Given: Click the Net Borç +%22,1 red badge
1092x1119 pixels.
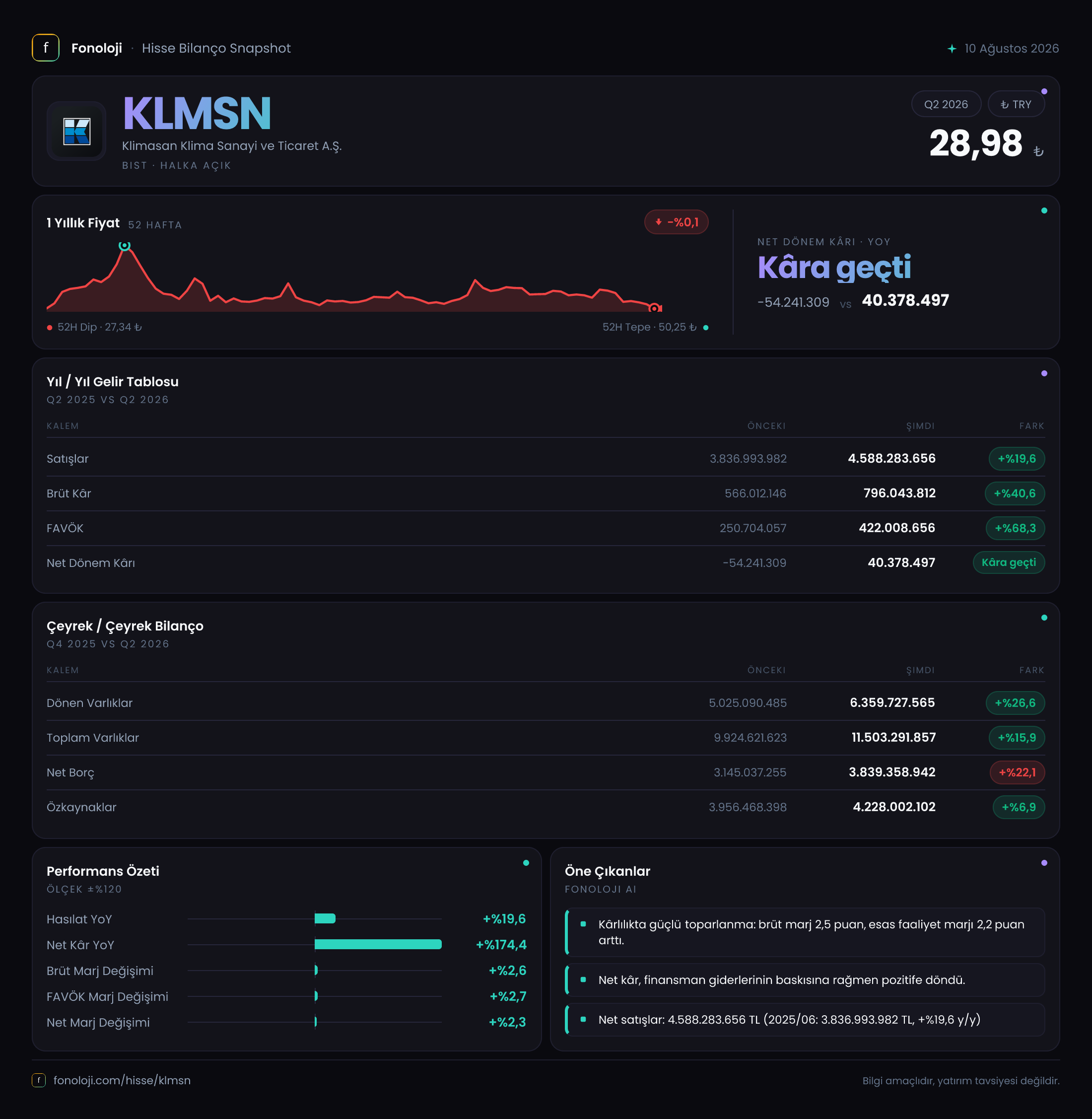Looking at the screenshot, I should 1017,772.
